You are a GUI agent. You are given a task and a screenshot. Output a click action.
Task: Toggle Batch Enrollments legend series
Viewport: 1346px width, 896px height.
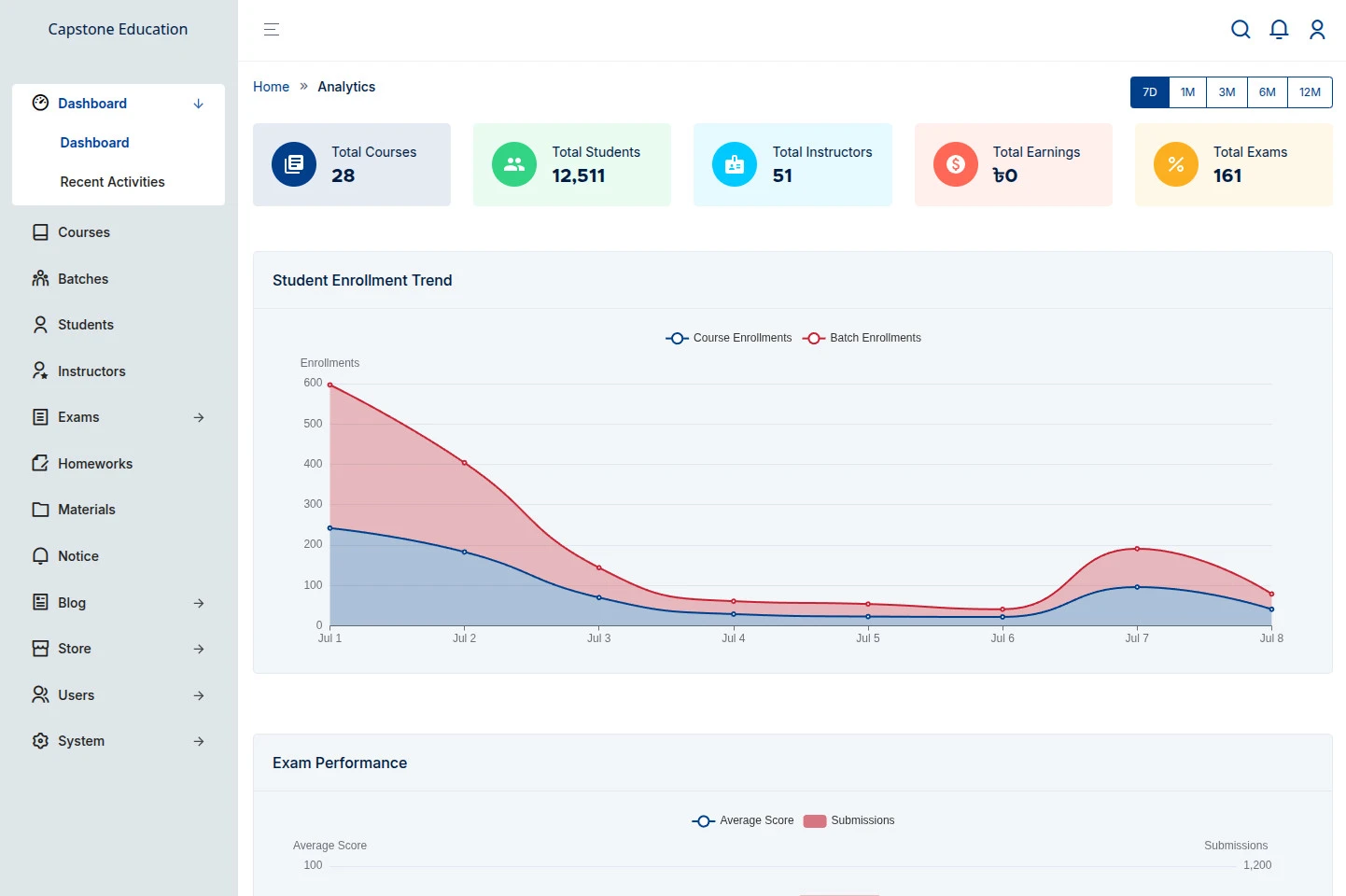(862, 338)
